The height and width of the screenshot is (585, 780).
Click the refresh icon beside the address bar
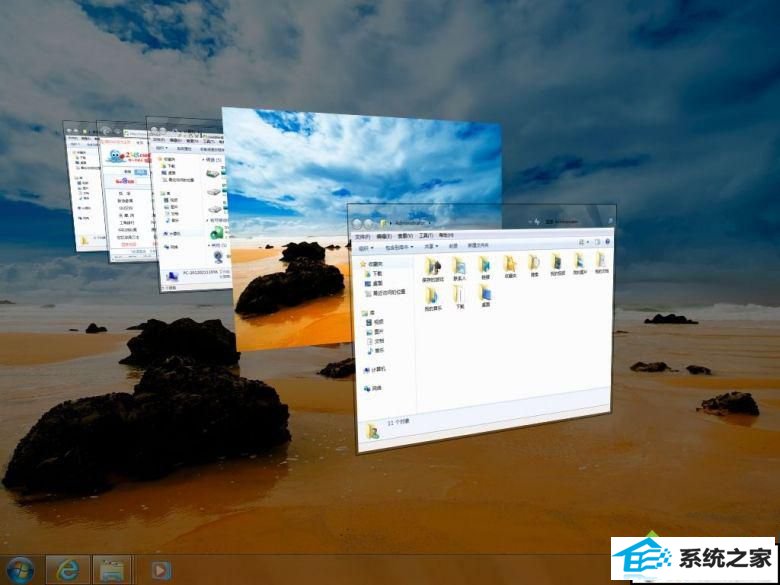pyautogui.click(x=537, y=222)
